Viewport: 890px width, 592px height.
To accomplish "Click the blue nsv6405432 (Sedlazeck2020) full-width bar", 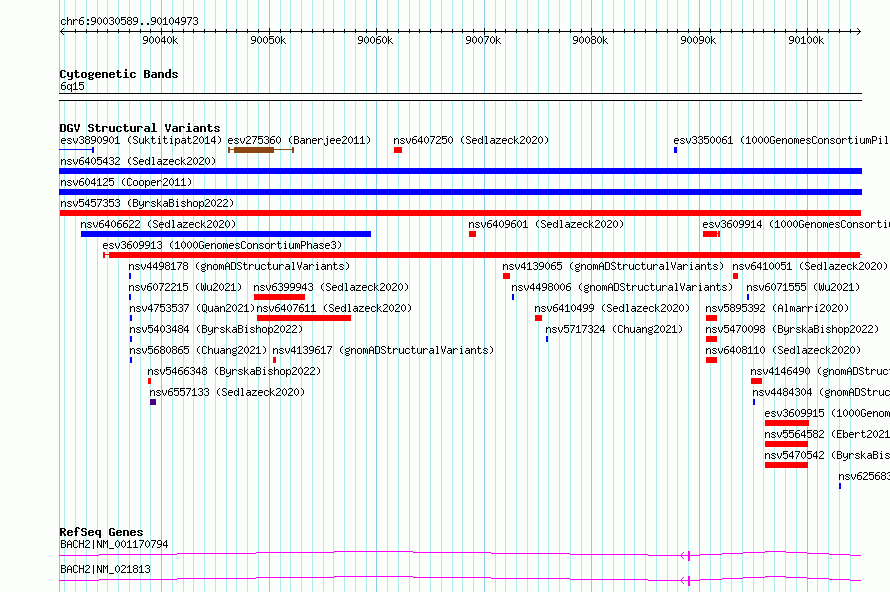I will click(460, 171).
